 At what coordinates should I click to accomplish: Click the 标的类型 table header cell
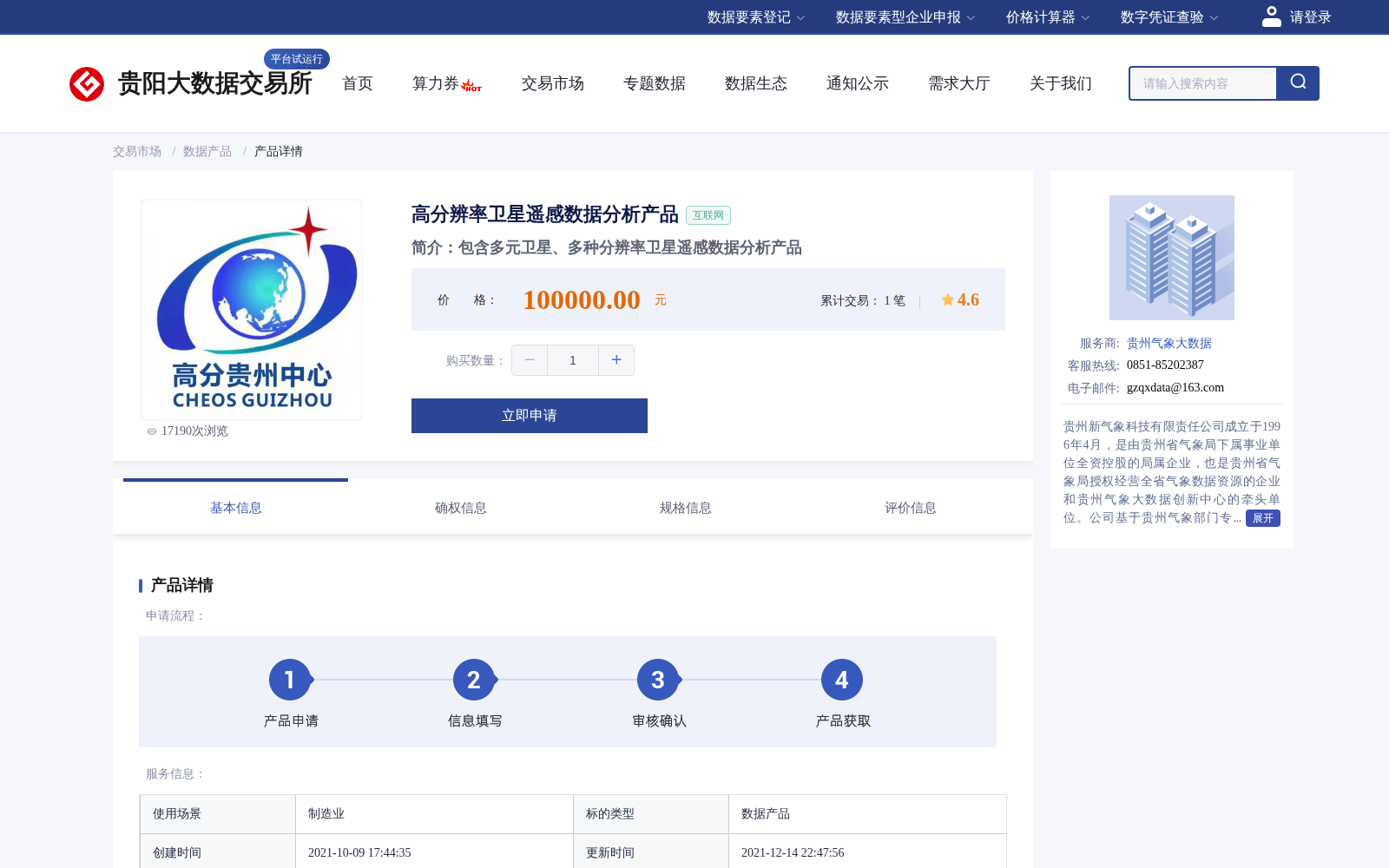651,813
